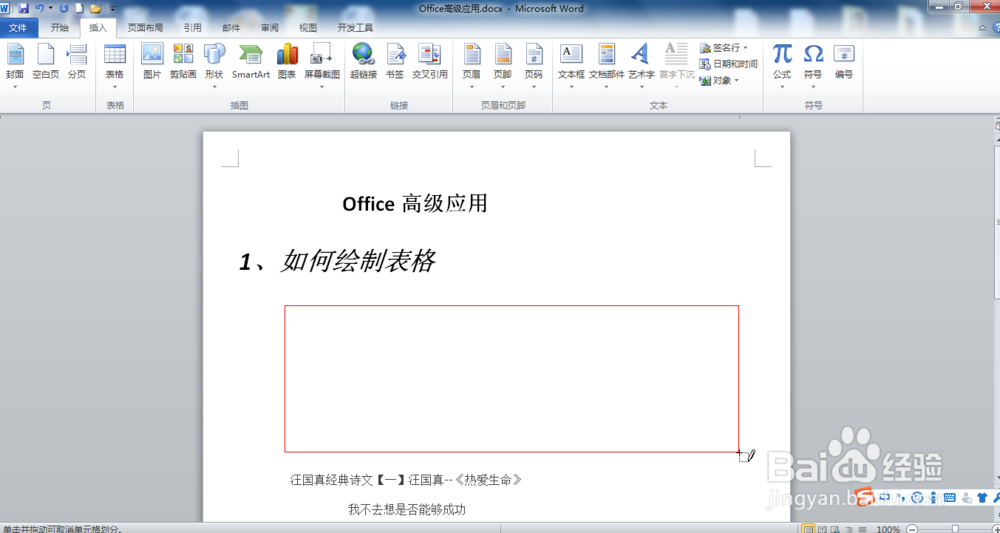The width and height of the screenshot is (1000, 533).
Task: Open the 对象 object dropdown
Action: pyautogui.click(x=719, y=80)
